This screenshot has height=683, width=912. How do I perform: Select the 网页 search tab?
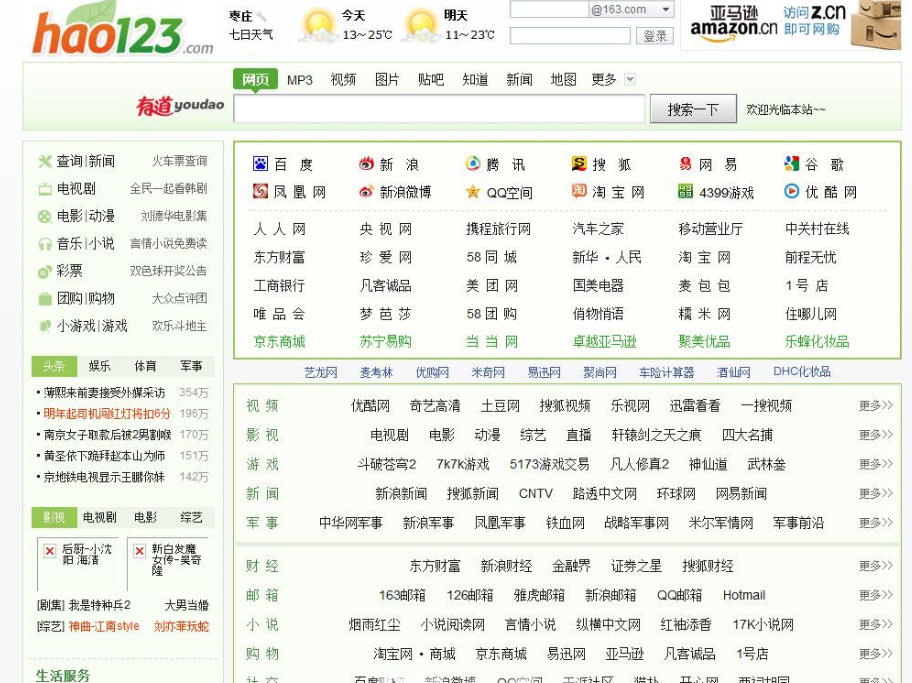(x=255, y=79)
